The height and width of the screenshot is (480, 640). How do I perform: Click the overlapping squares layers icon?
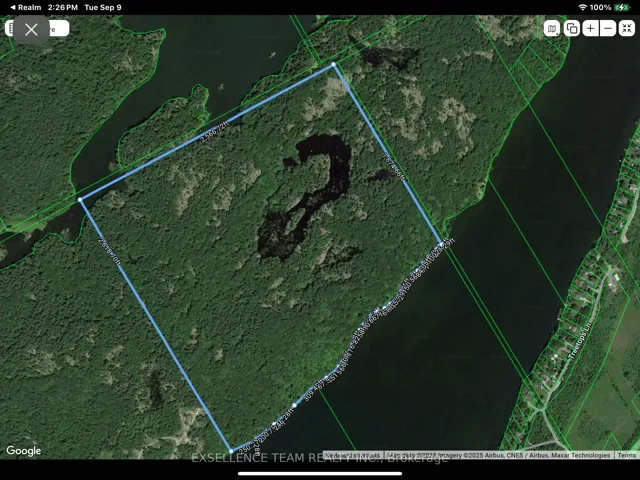[571, 28]
